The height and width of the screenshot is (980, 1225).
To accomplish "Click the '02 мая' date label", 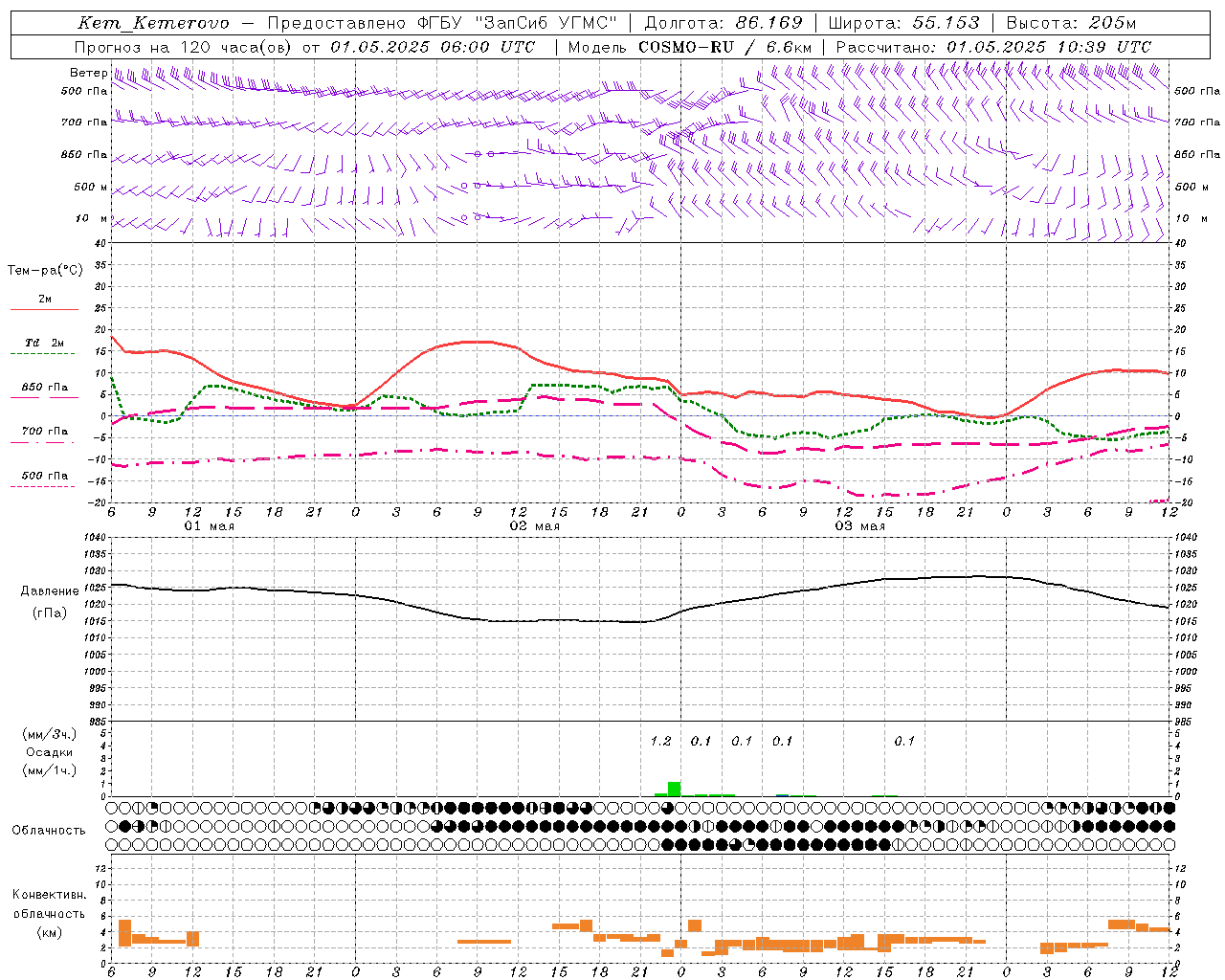I will tap(535, 526).
